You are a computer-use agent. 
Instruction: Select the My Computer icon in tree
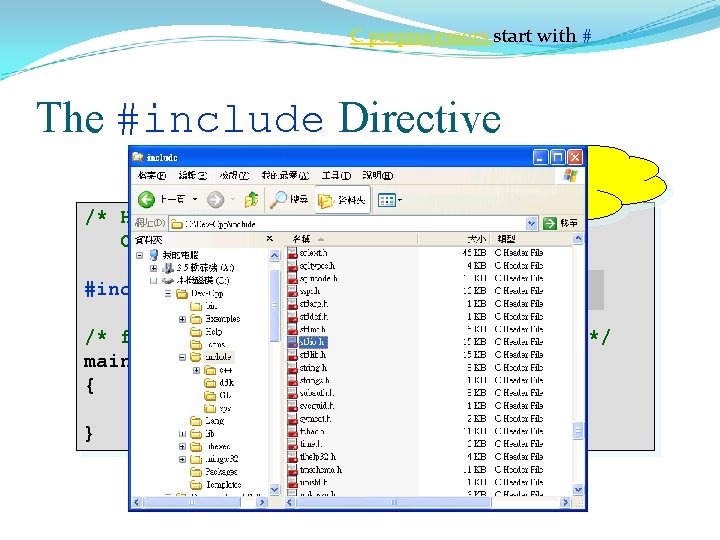pyautogui.click(x=154, y=255)
